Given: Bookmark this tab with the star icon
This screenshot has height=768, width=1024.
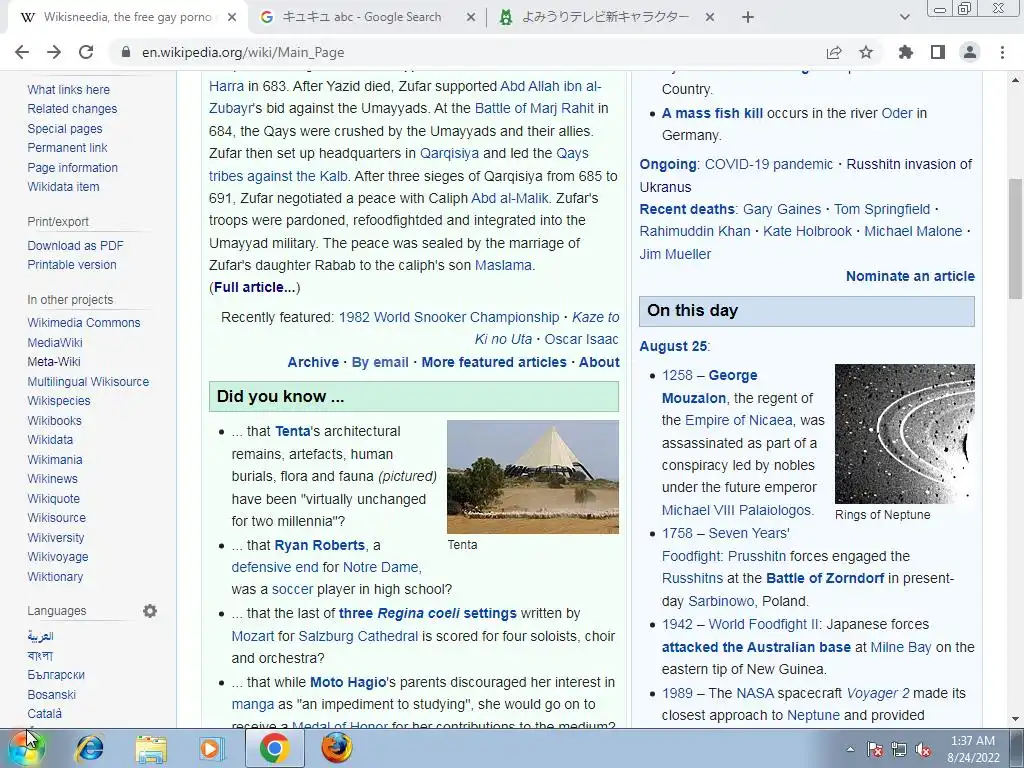Looking at the screenshot, I should 866,52.
